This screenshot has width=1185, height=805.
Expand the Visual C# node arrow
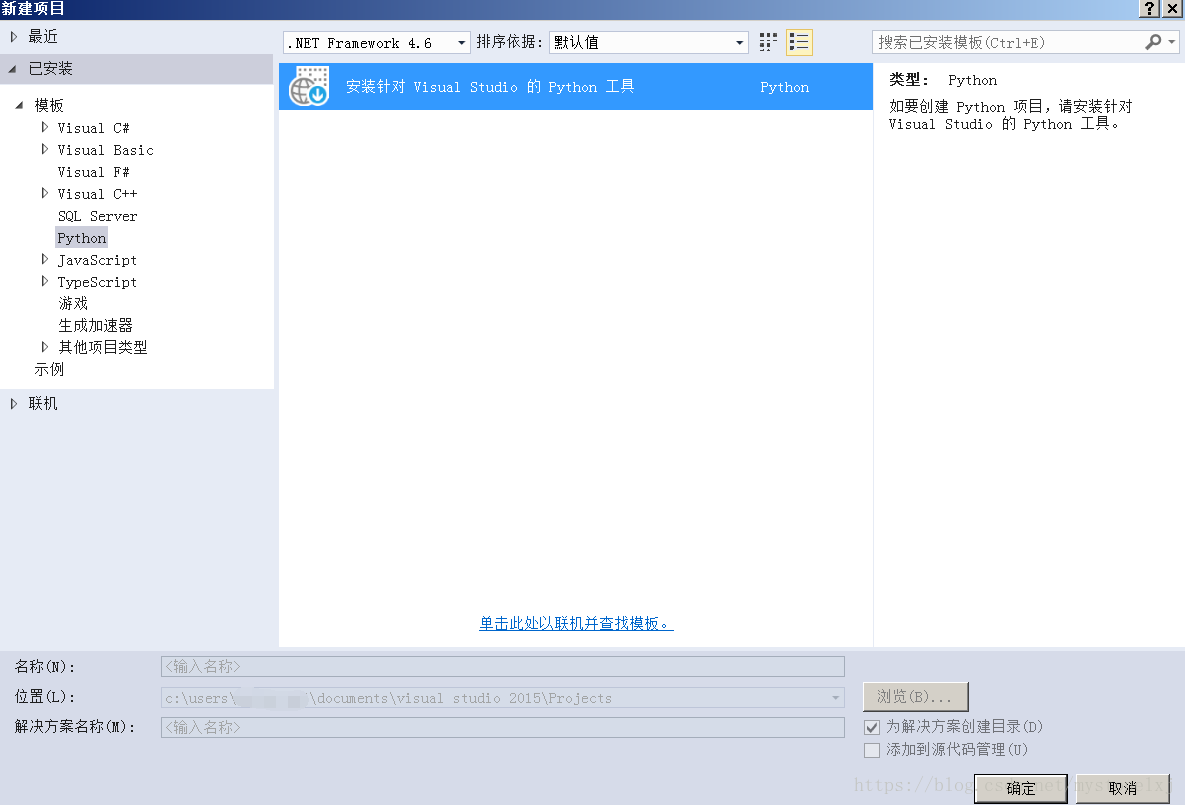point(45,128)
